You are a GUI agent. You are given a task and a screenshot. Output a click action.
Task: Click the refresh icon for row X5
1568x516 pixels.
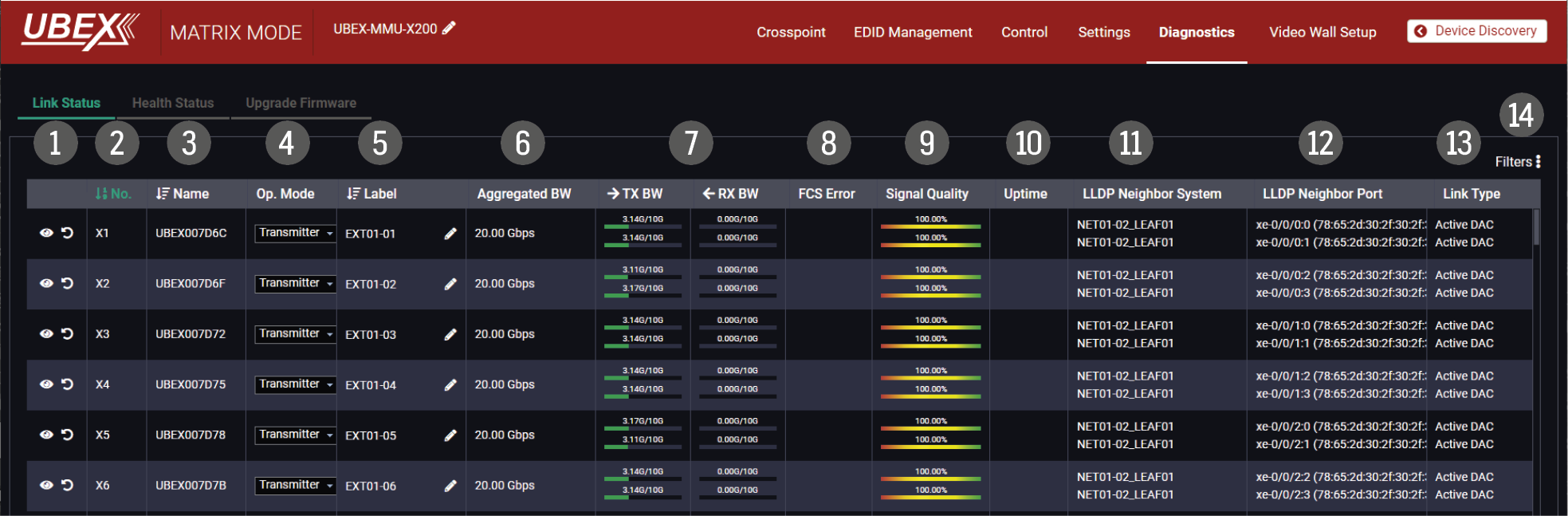coord(68,435)
